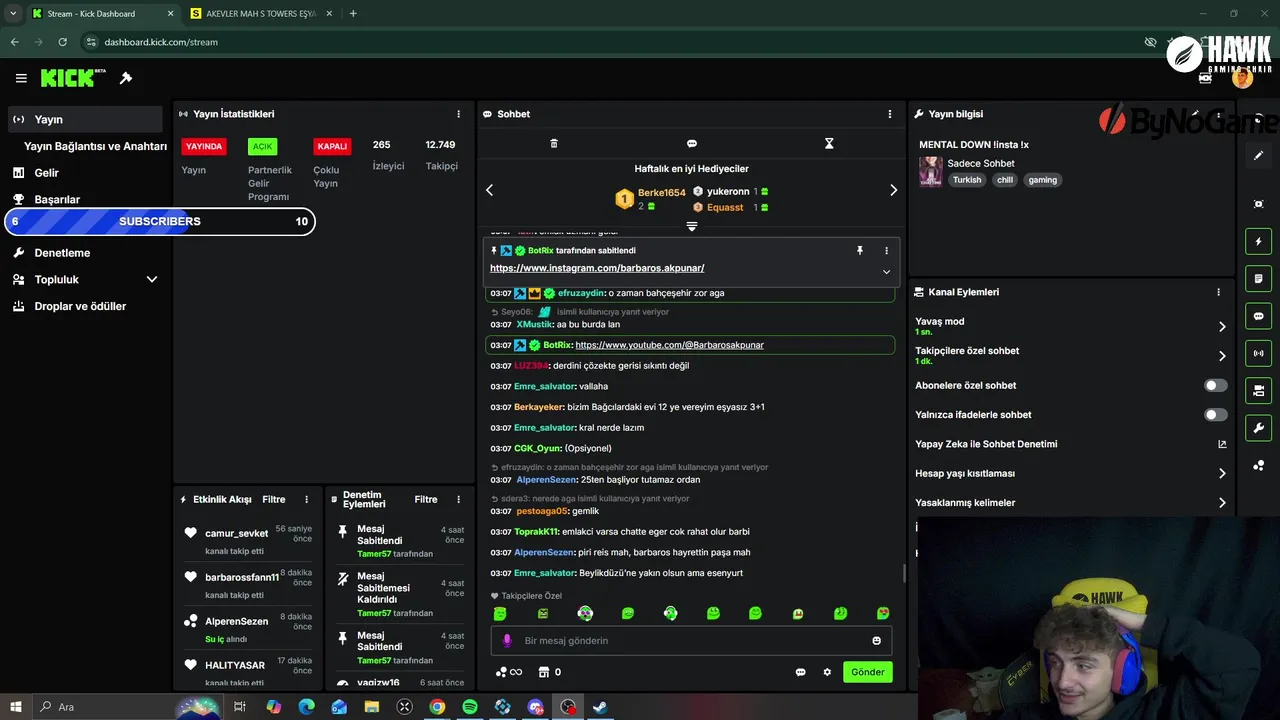Open BotRix YouTube link in chat
This screenshot has width=1280, height=720.
pos(669,345)
